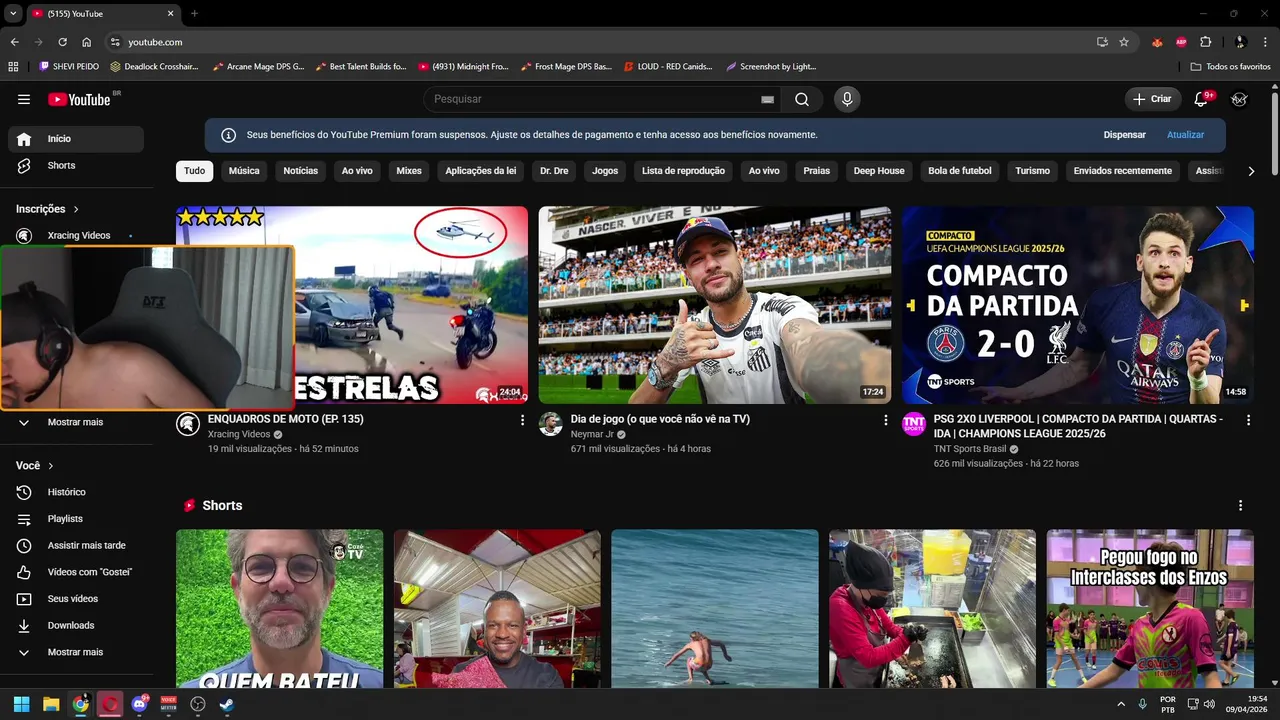Click the youtube.com address bar
The width and height of the screenshot is (1280, 720).
tap(604, 42)
